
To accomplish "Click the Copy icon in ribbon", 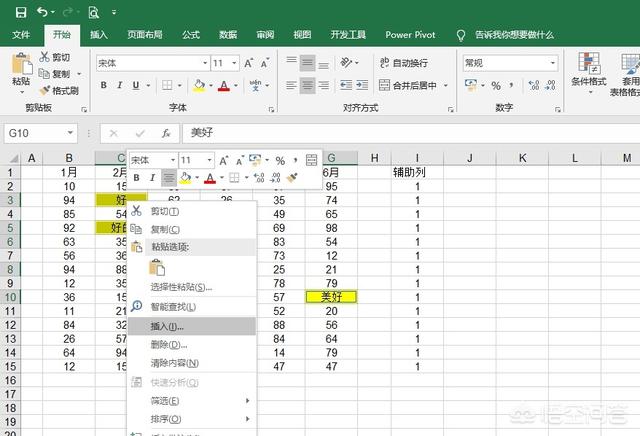I will click(44, 73).
